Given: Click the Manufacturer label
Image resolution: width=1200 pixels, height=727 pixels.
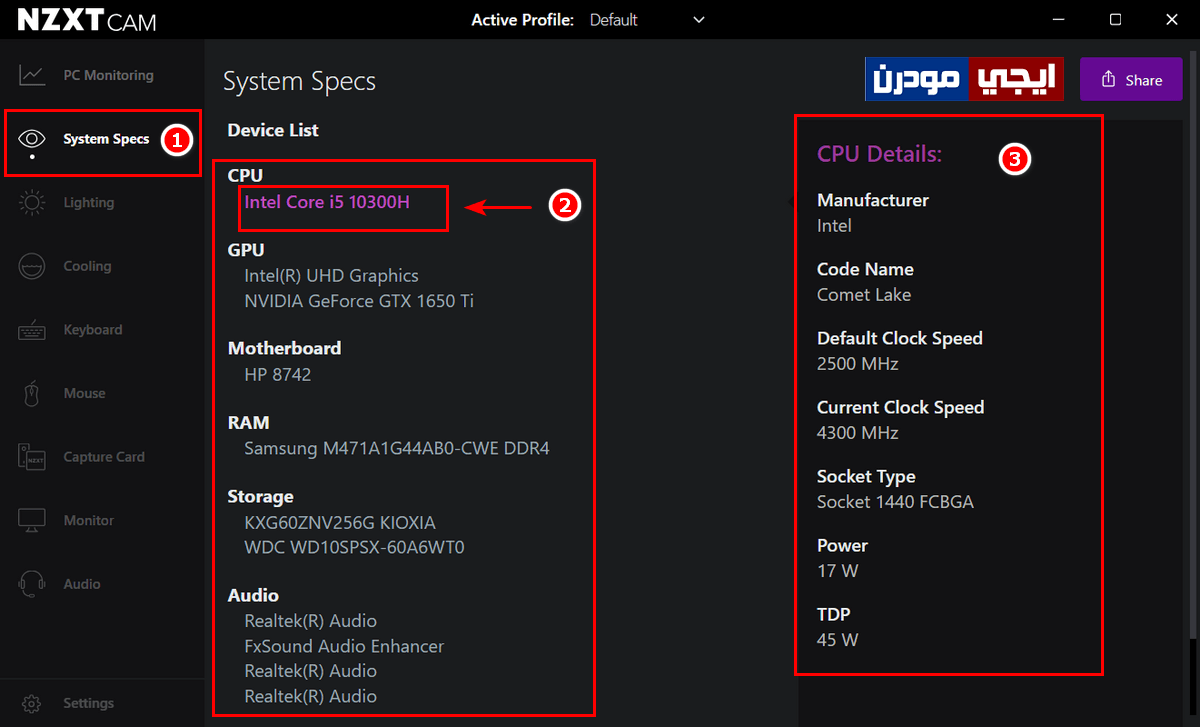Looking at the screenshot, I should coord(873,200).
